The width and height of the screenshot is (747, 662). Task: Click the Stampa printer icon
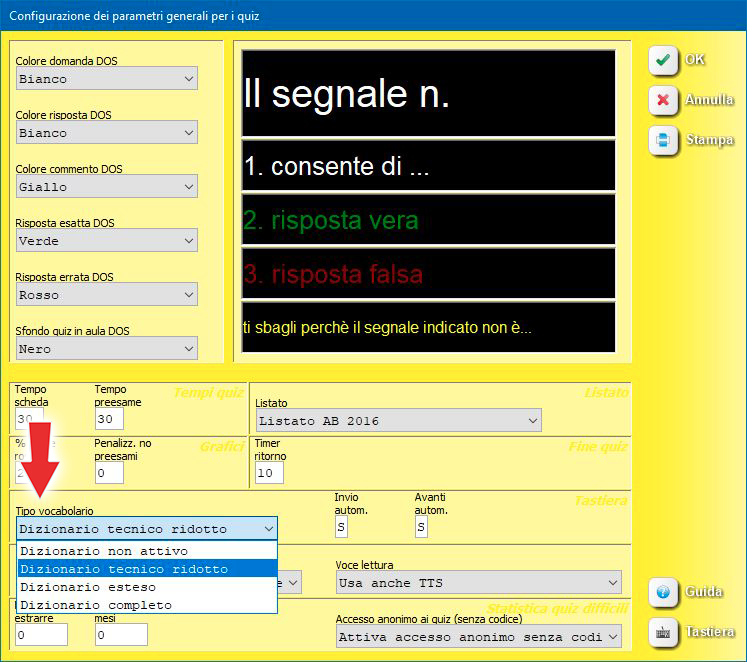pyautogui.click(x=662, y=140)
